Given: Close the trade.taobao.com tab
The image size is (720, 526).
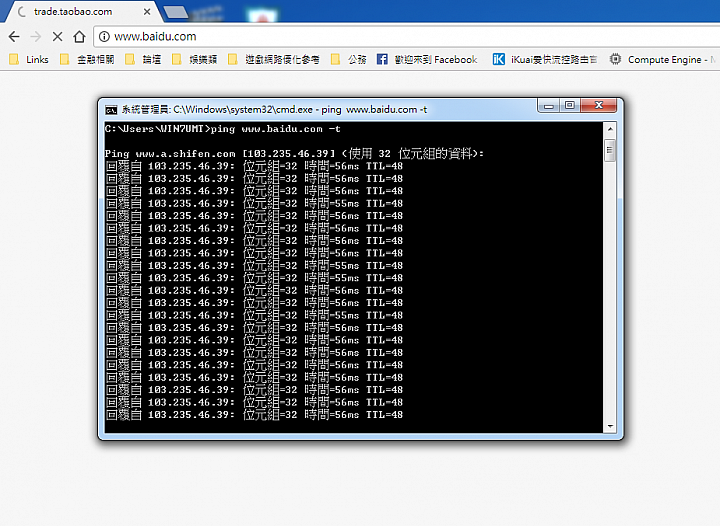Looking at the screenshot, I should point(147,12).
